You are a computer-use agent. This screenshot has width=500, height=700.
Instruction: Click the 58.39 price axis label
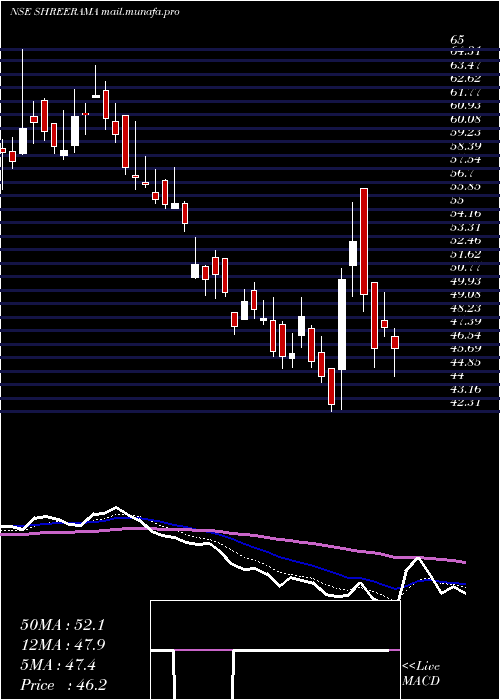pyautogui.click(x=466, y=146)
